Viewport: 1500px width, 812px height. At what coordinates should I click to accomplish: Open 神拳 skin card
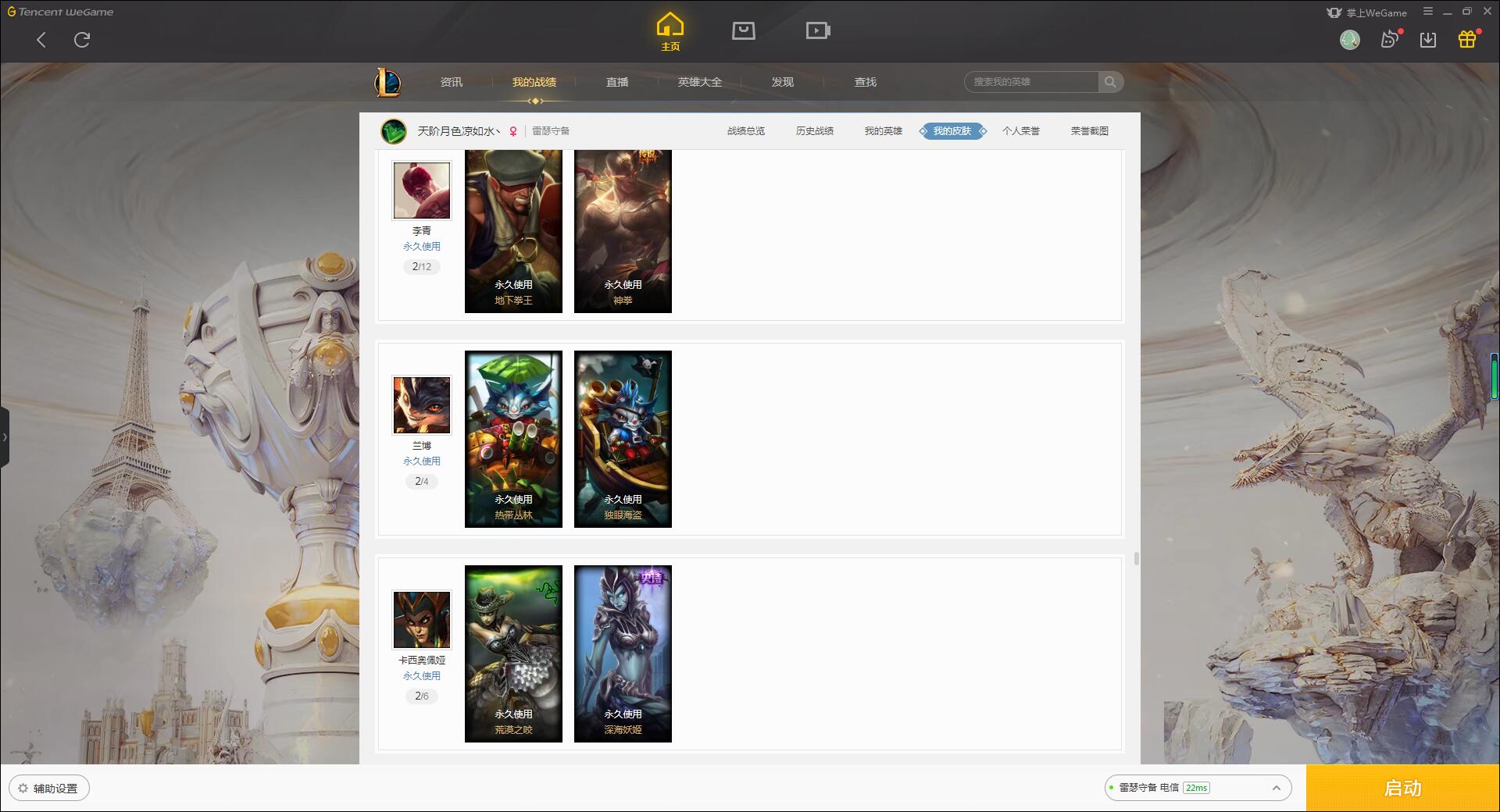623,232
